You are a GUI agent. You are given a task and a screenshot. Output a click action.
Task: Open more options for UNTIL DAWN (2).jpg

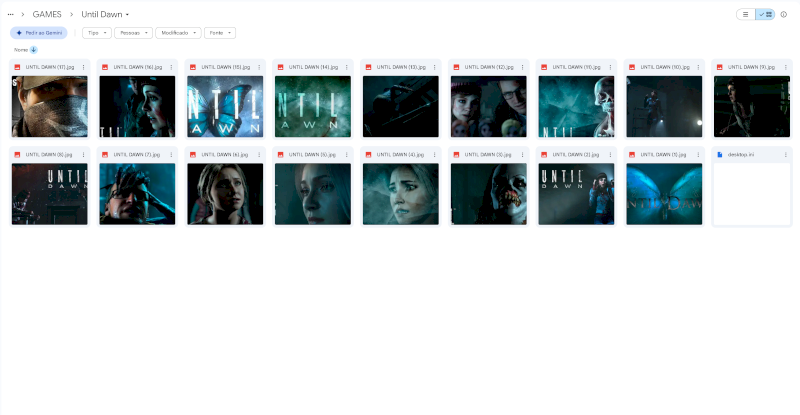point(610,155)
